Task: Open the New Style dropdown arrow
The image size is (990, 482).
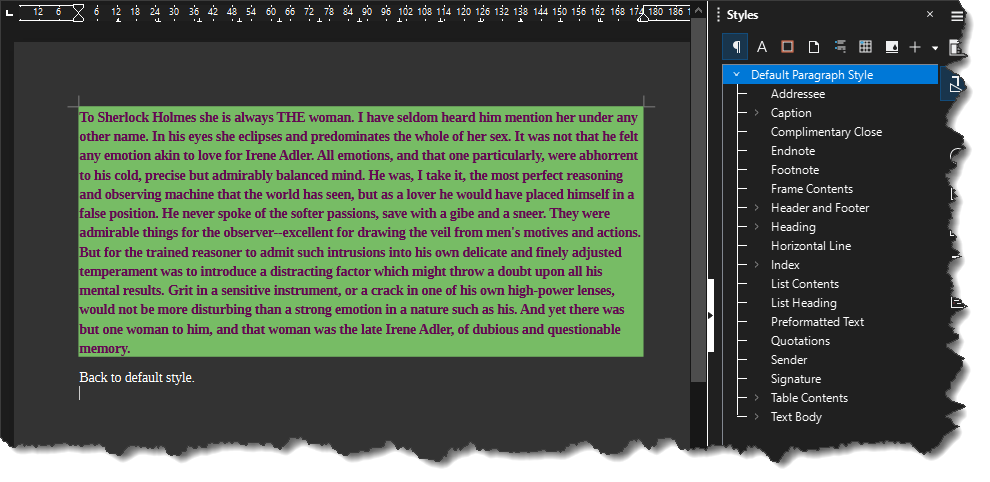Action: point(935,47)
